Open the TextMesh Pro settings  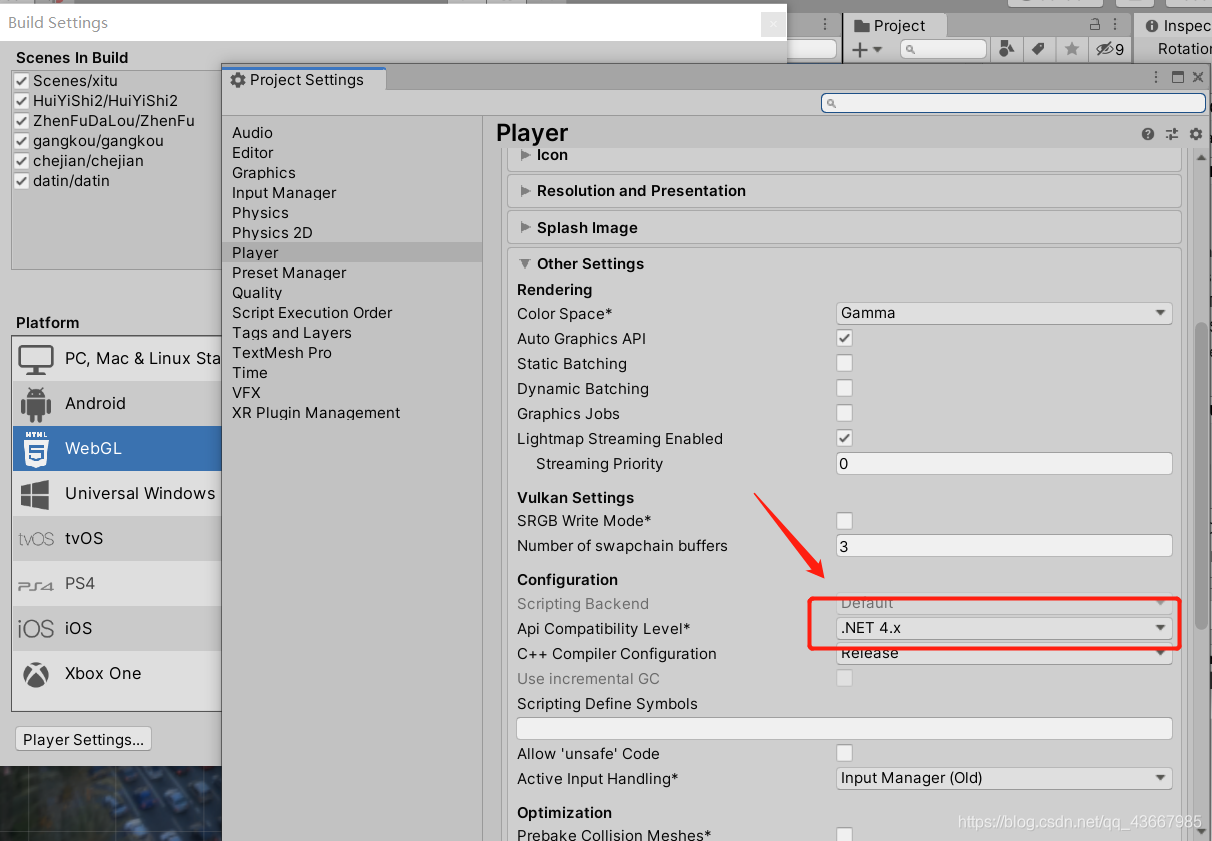pyautogui.click(x=352, y=353)
